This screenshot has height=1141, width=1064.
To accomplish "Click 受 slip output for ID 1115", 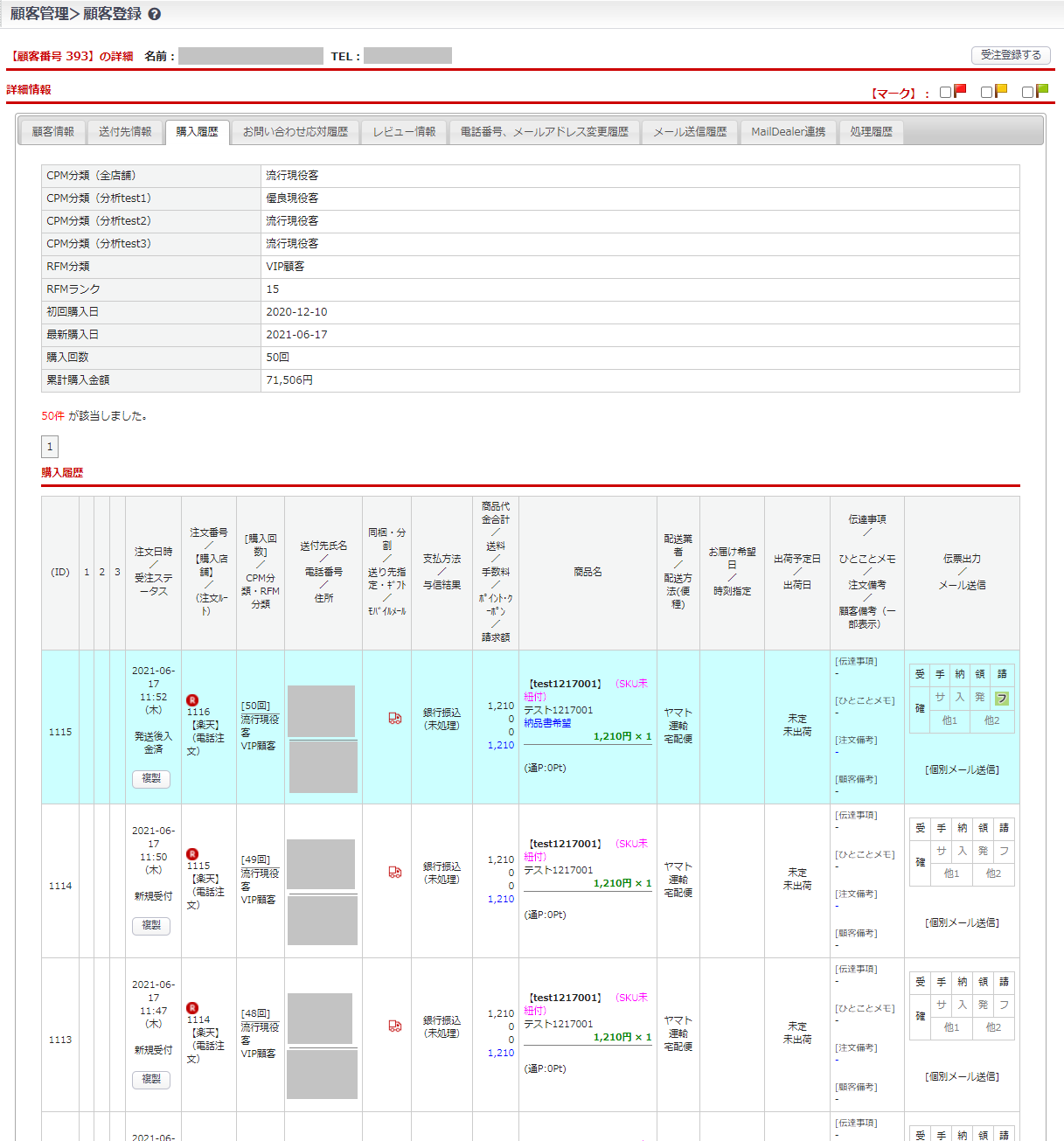I will 920,674.
